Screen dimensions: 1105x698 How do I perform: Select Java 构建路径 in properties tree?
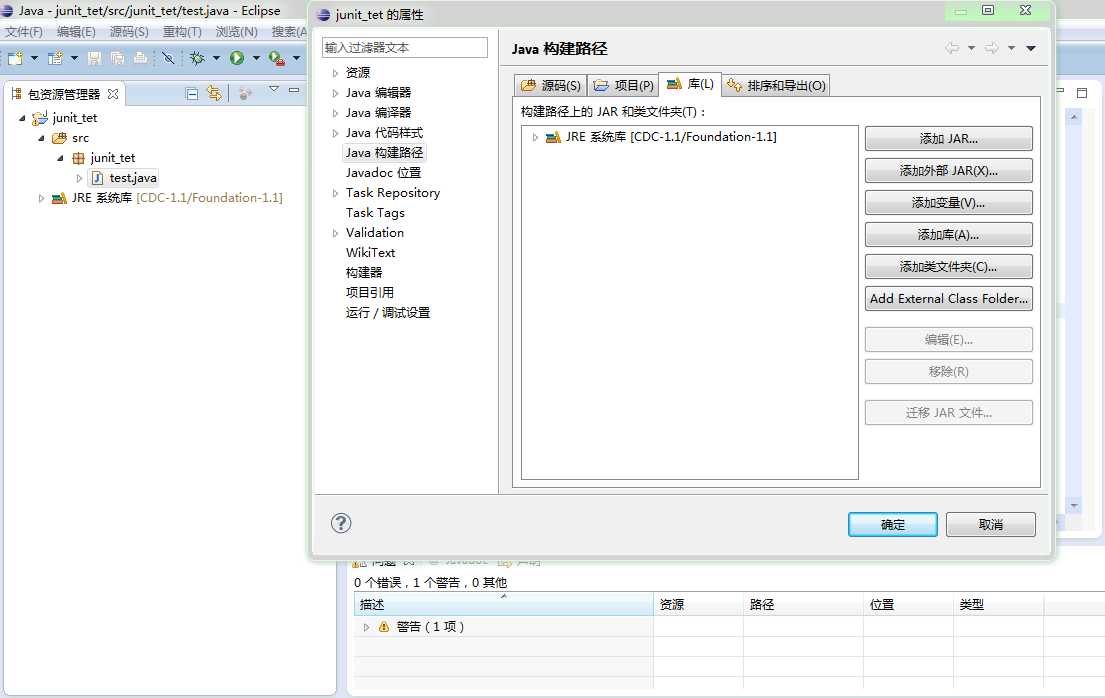click(384, 152)
